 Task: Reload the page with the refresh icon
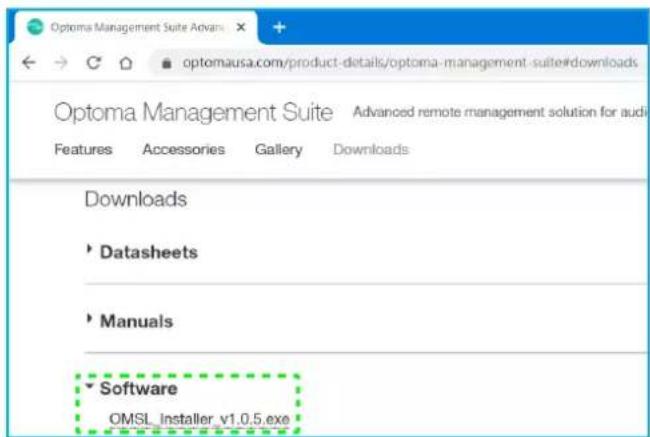point(94,63)
